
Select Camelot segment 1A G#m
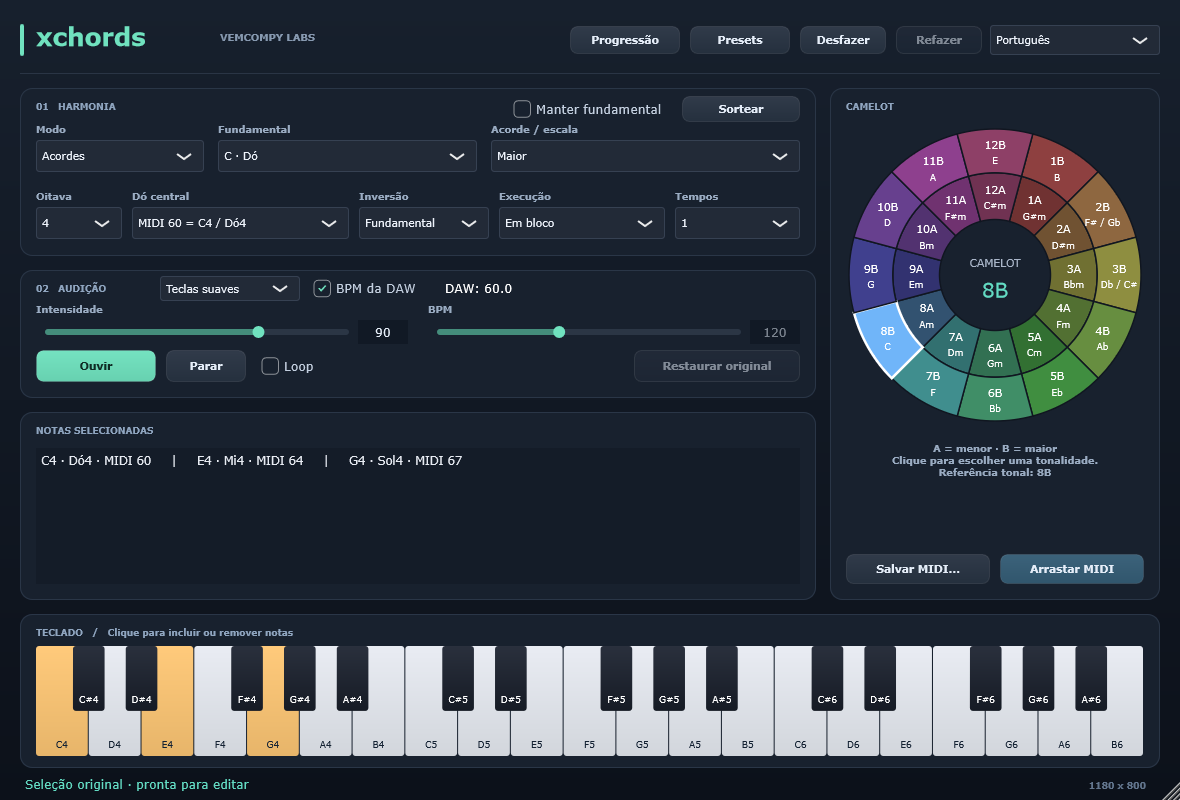pos(1034,208)
